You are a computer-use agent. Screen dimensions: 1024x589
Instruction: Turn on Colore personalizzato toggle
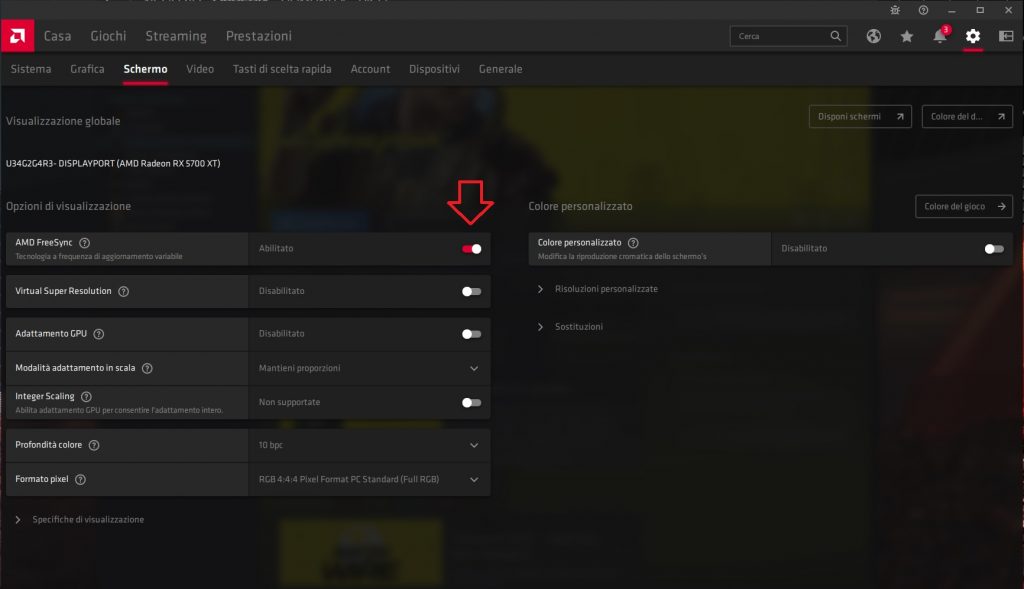pos(994,249)
